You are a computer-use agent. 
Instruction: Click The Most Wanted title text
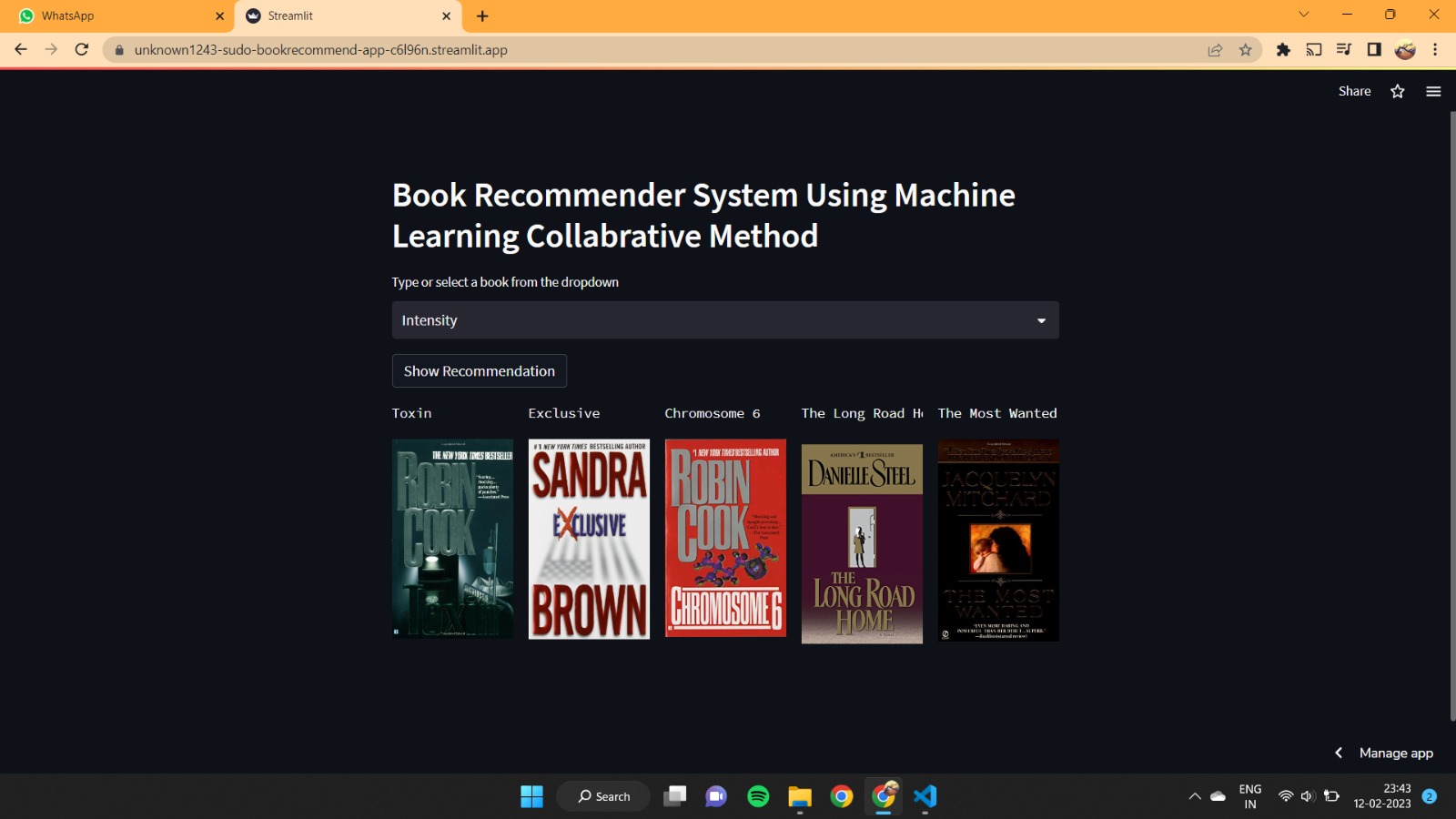point(997,413)
